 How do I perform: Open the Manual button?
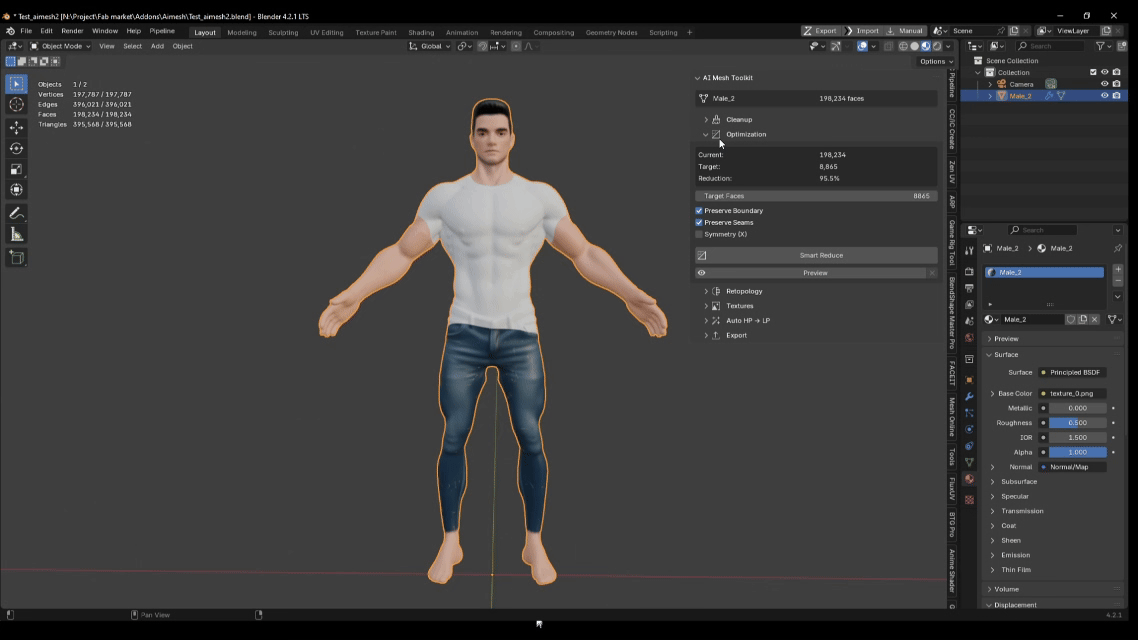coord(905,31)
